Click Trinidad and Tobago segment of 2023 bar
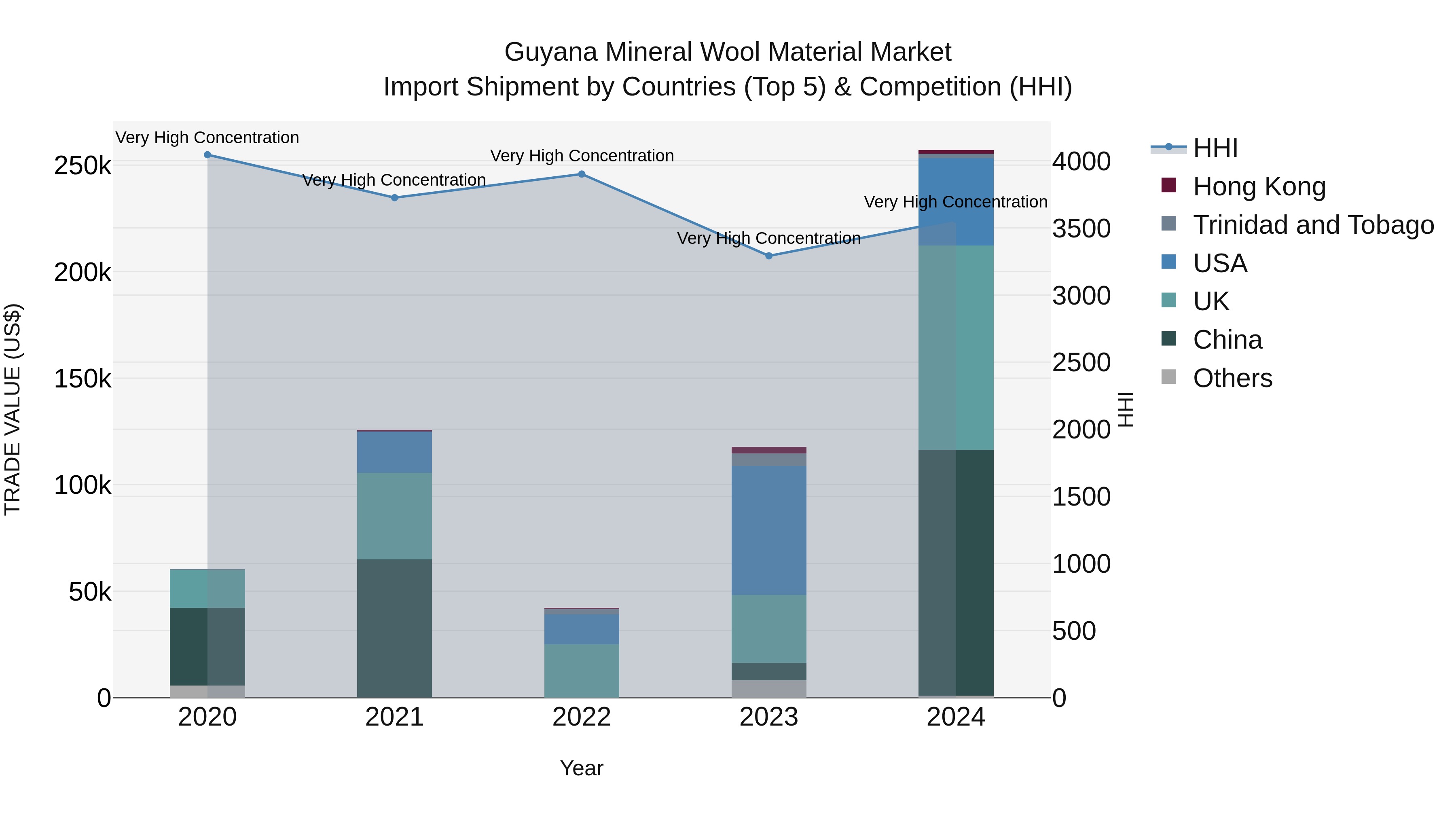The height and width of the screenshot is (819, 1456). 769,459
